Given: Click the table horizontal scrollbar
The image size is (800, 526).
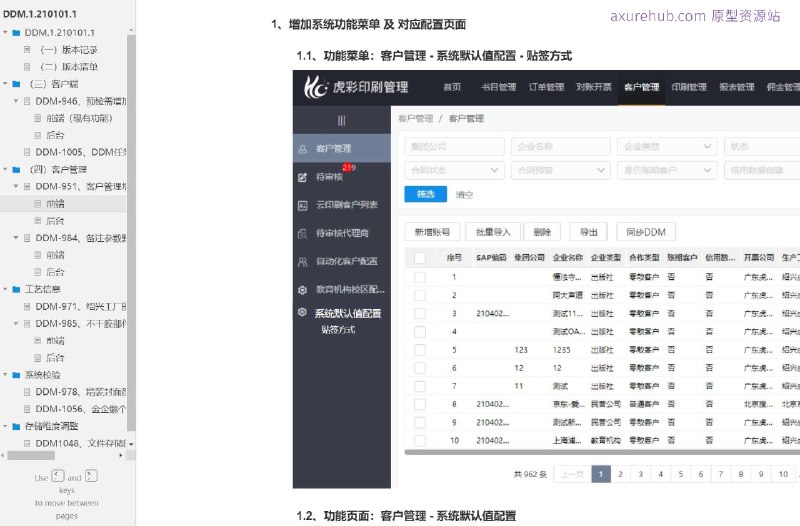Looking at the screenshot, I should [x=602, y=452].
